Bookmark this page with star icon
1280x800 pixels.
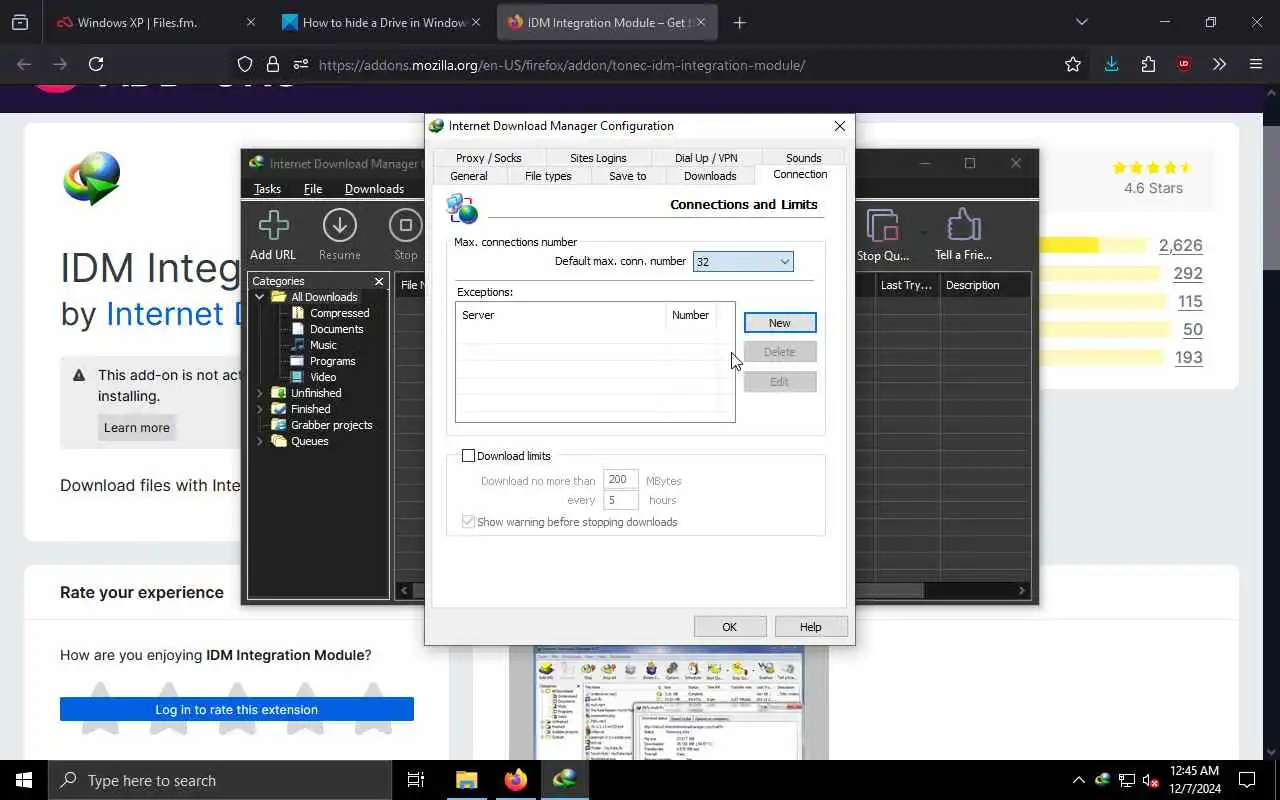pyautogui.click(x=1073, y=64)
